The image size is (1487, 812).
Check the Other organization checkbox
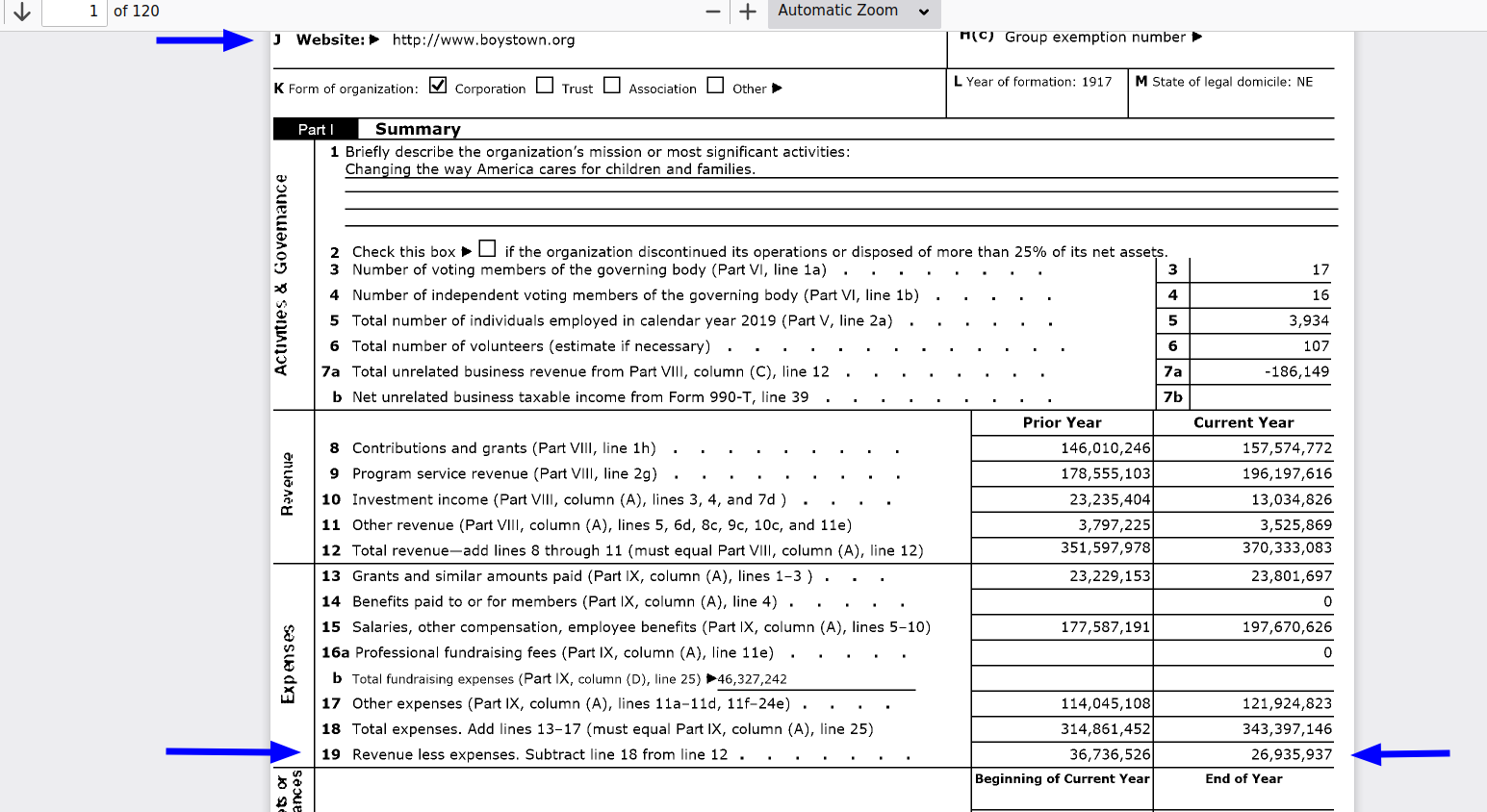[715, 86]
